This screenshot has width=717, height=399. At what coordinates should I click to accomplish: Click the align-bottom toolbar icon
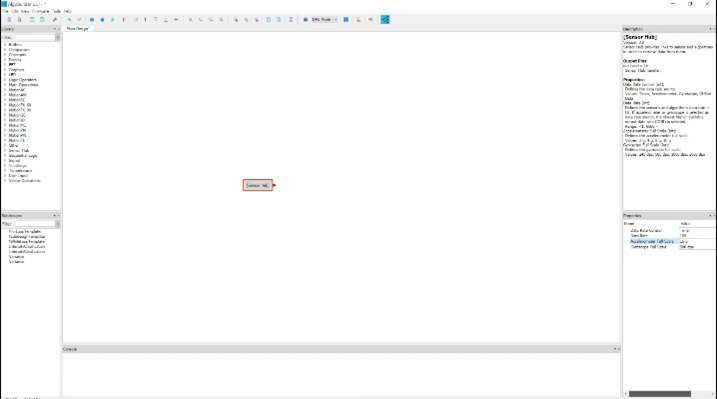(x=166, y=20)
